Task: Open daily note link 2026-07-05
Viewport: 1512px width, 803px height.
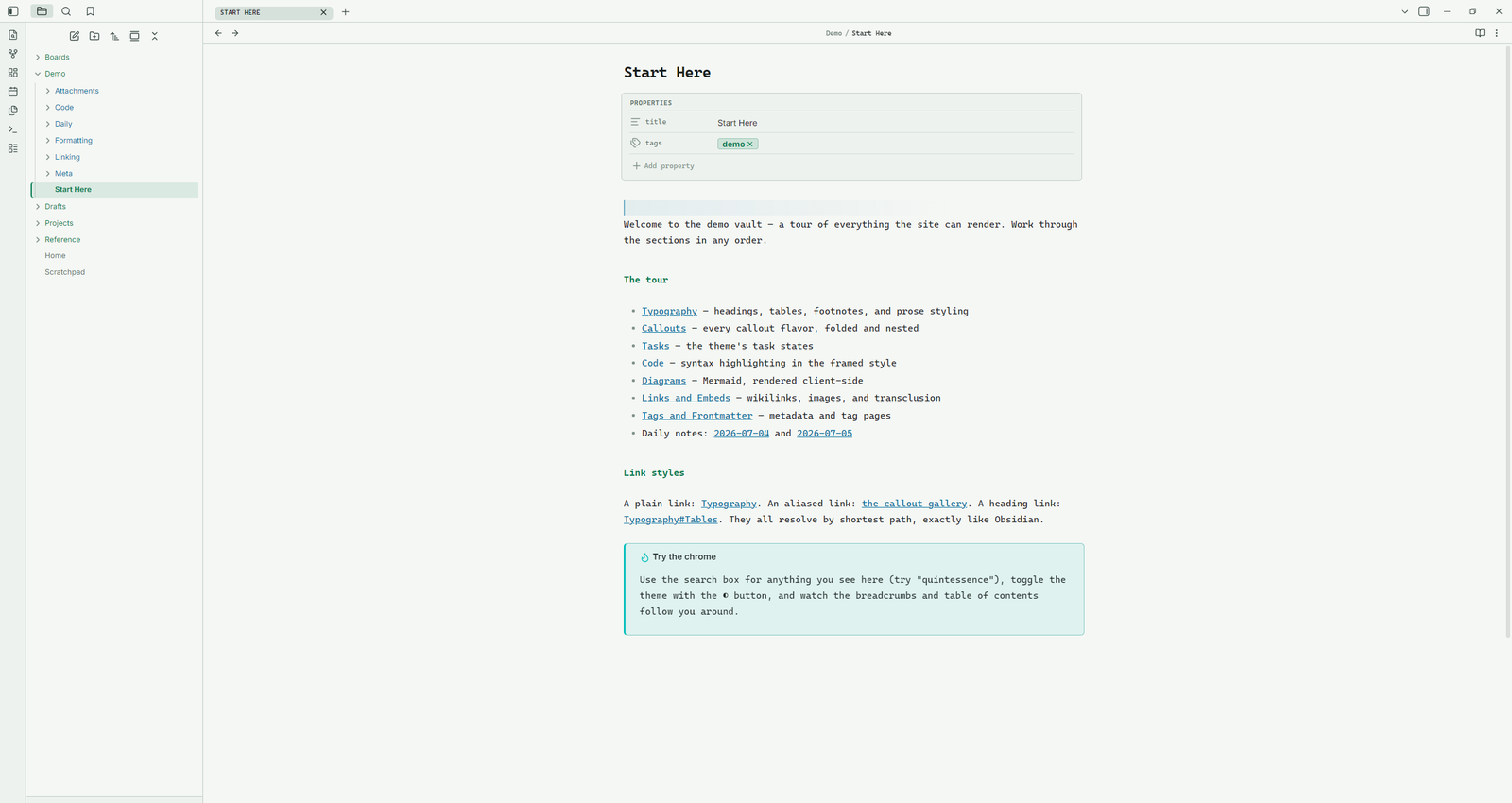Action: [x=824, y=434]
